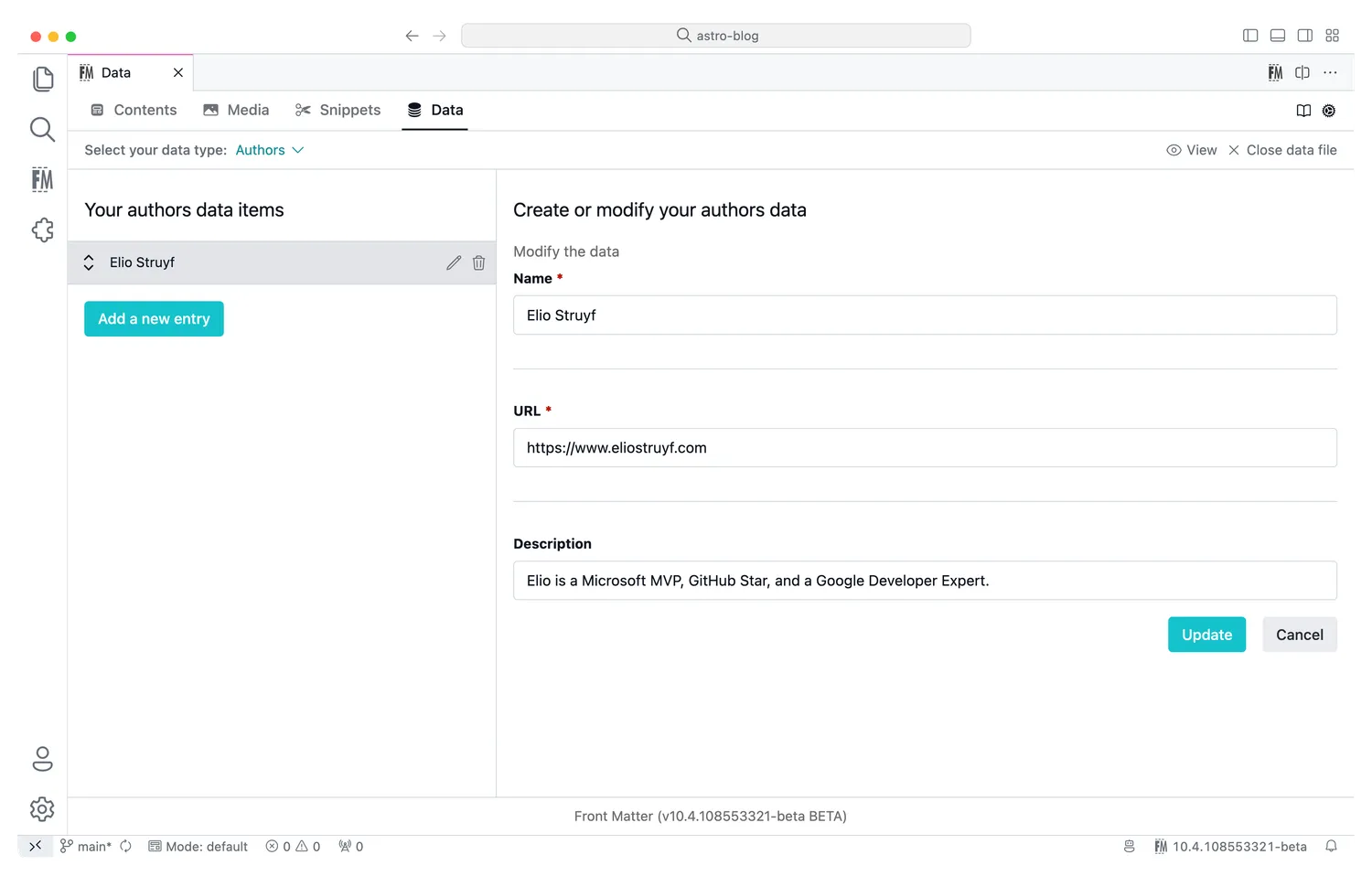Viewport: 1372px width, 876px height.
Task: Edit the Elio Struyf entry pencil icon
Action: (x=454, y=262)
